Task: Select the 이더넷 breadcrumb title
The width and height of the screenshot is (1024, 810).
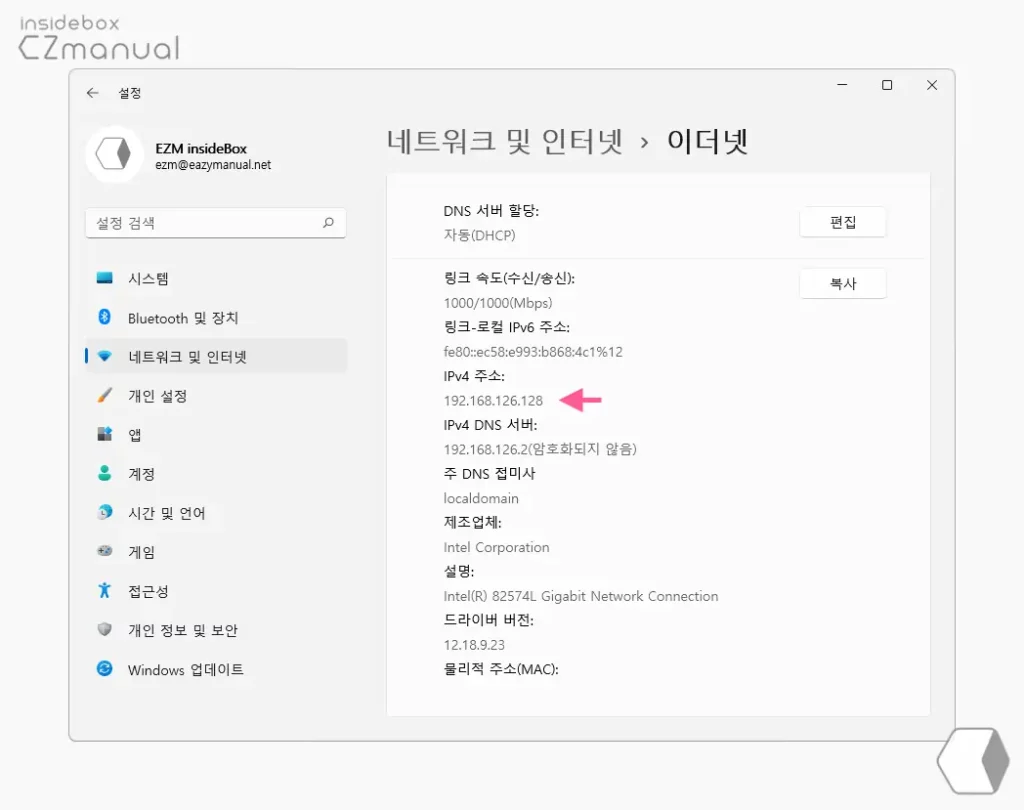Action: click(x=707, y=141)
